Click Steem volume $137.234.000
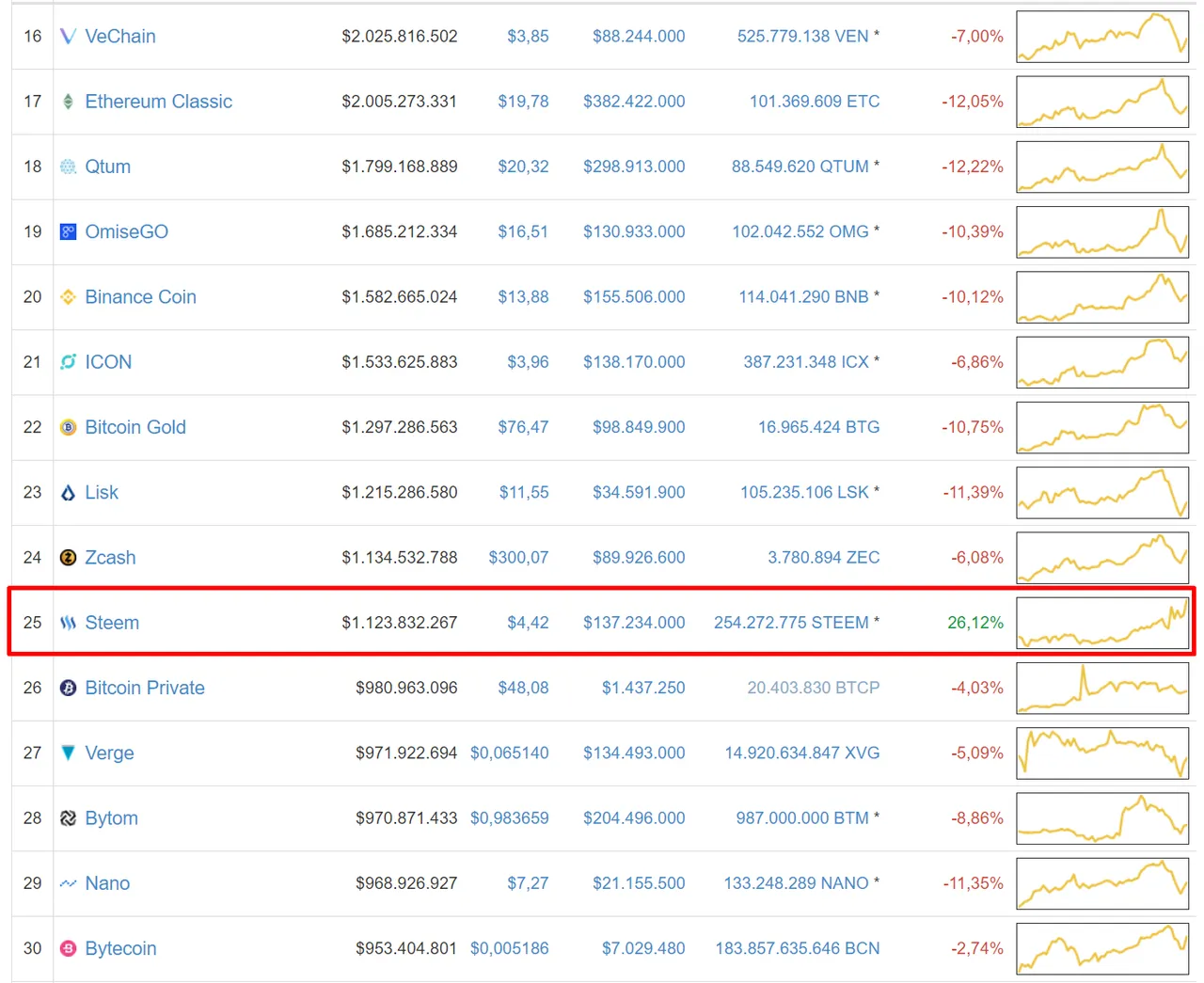This screenshot has width=1204, height=983. pos(634,623)
